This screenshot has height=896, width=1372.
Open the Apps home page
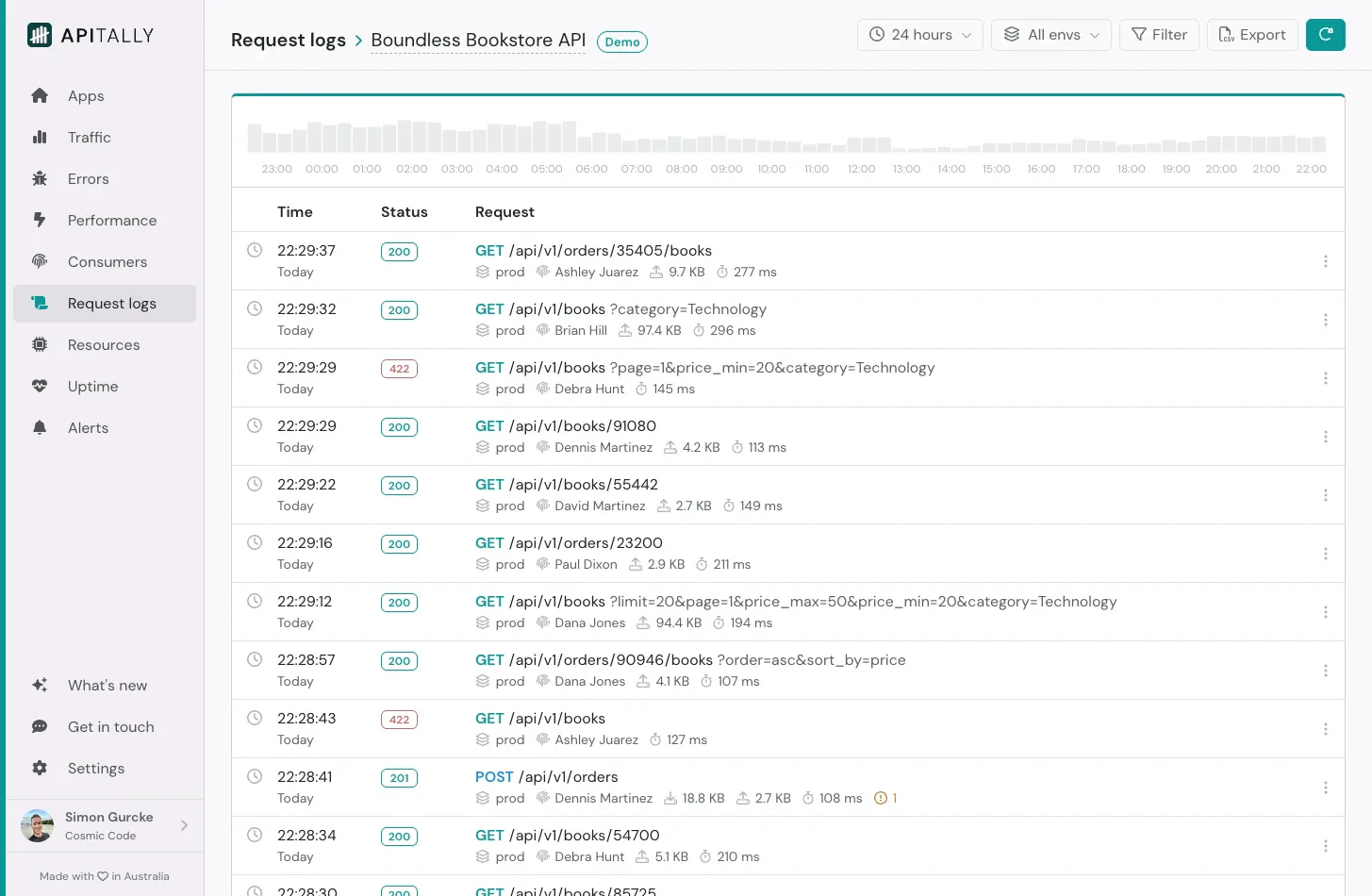104,96
